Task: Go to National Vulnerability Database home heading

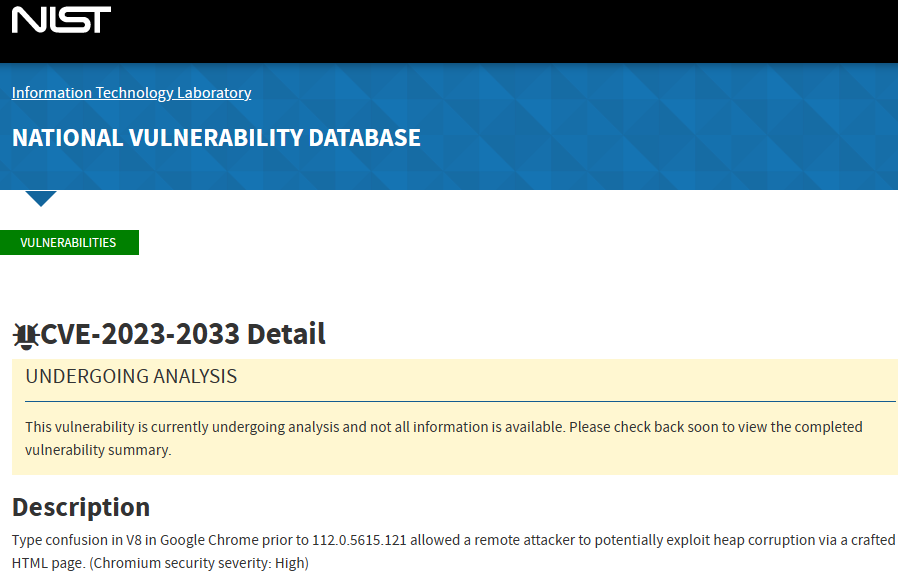Action: point(216,138)
